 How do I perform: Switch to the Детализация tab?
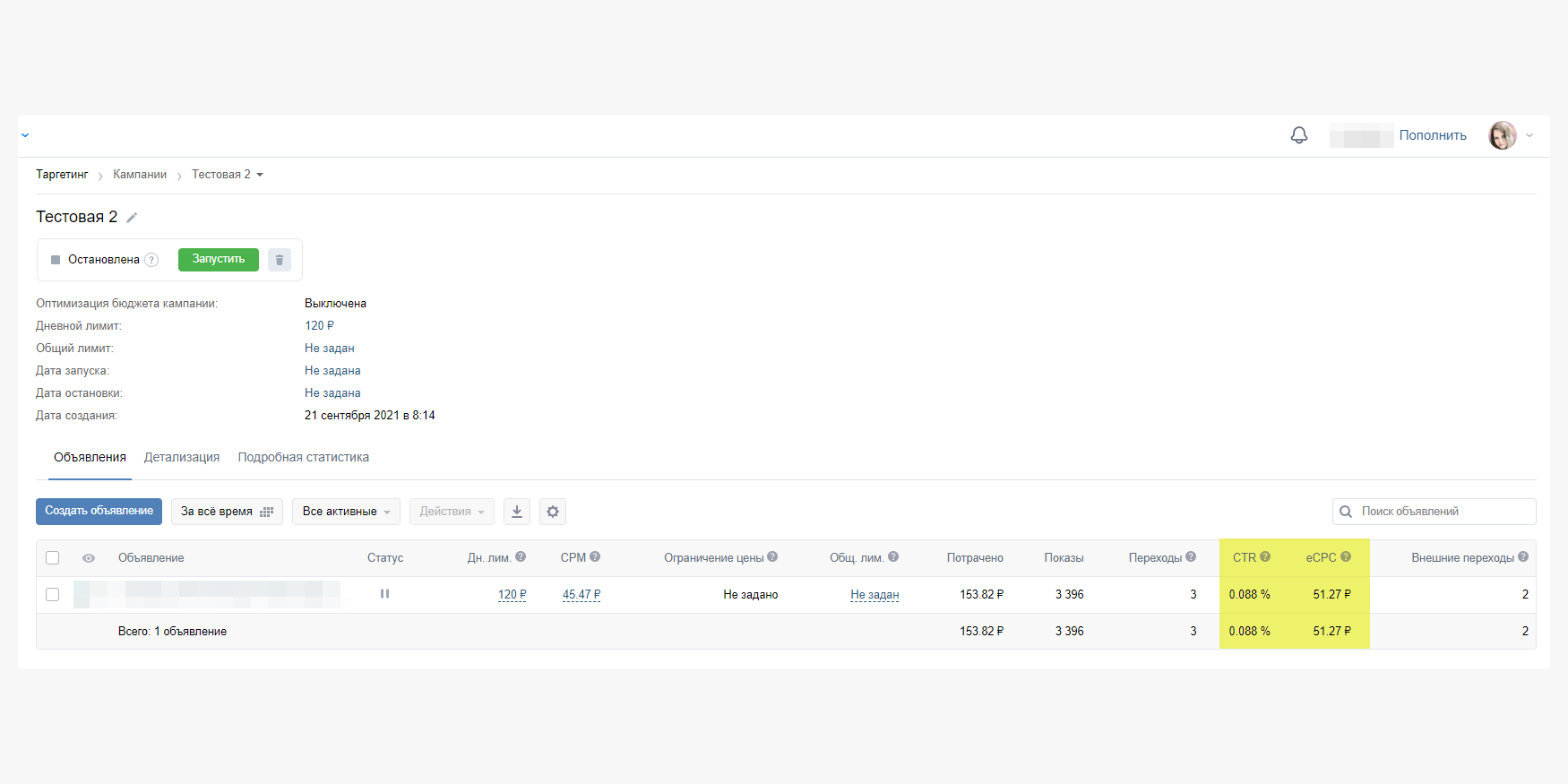182,458
